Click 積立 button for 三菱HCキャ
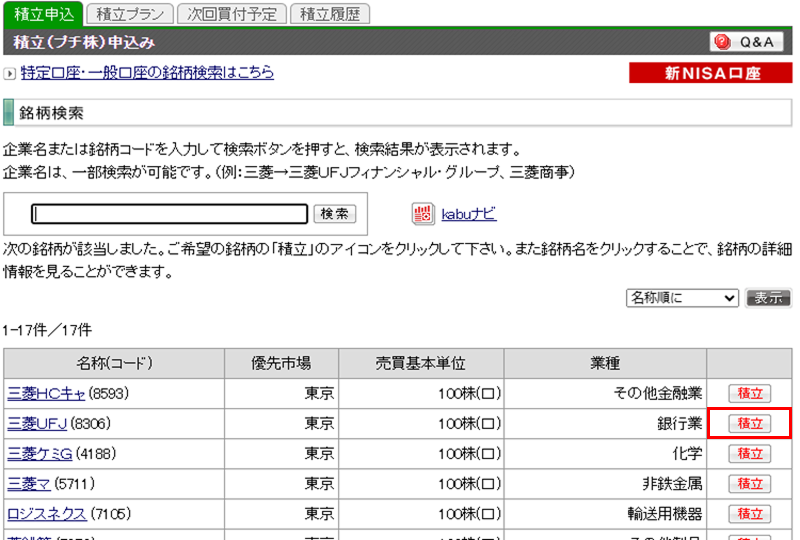 [x=749, y=393]
